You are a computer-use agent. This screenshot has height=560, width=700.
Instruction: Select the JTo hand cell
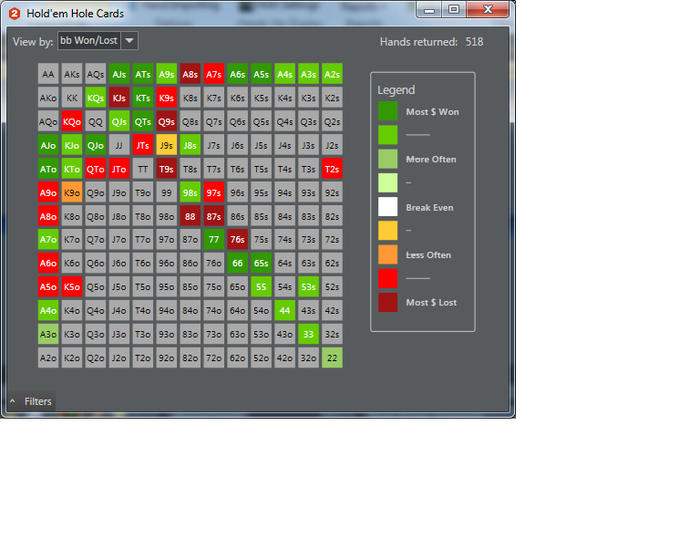click(x=119, y=169)
